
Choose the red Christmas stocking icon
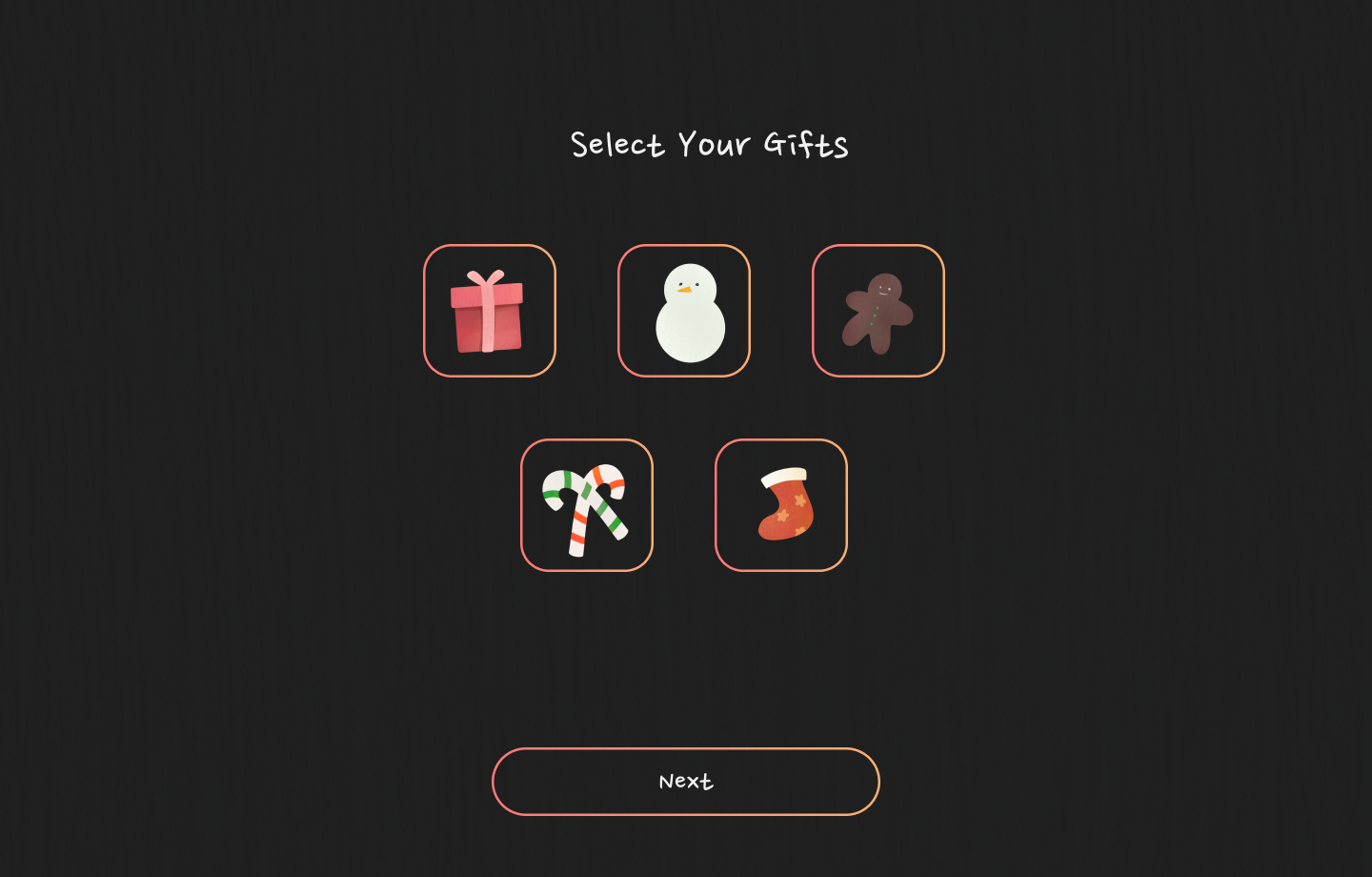coord(786,503)
